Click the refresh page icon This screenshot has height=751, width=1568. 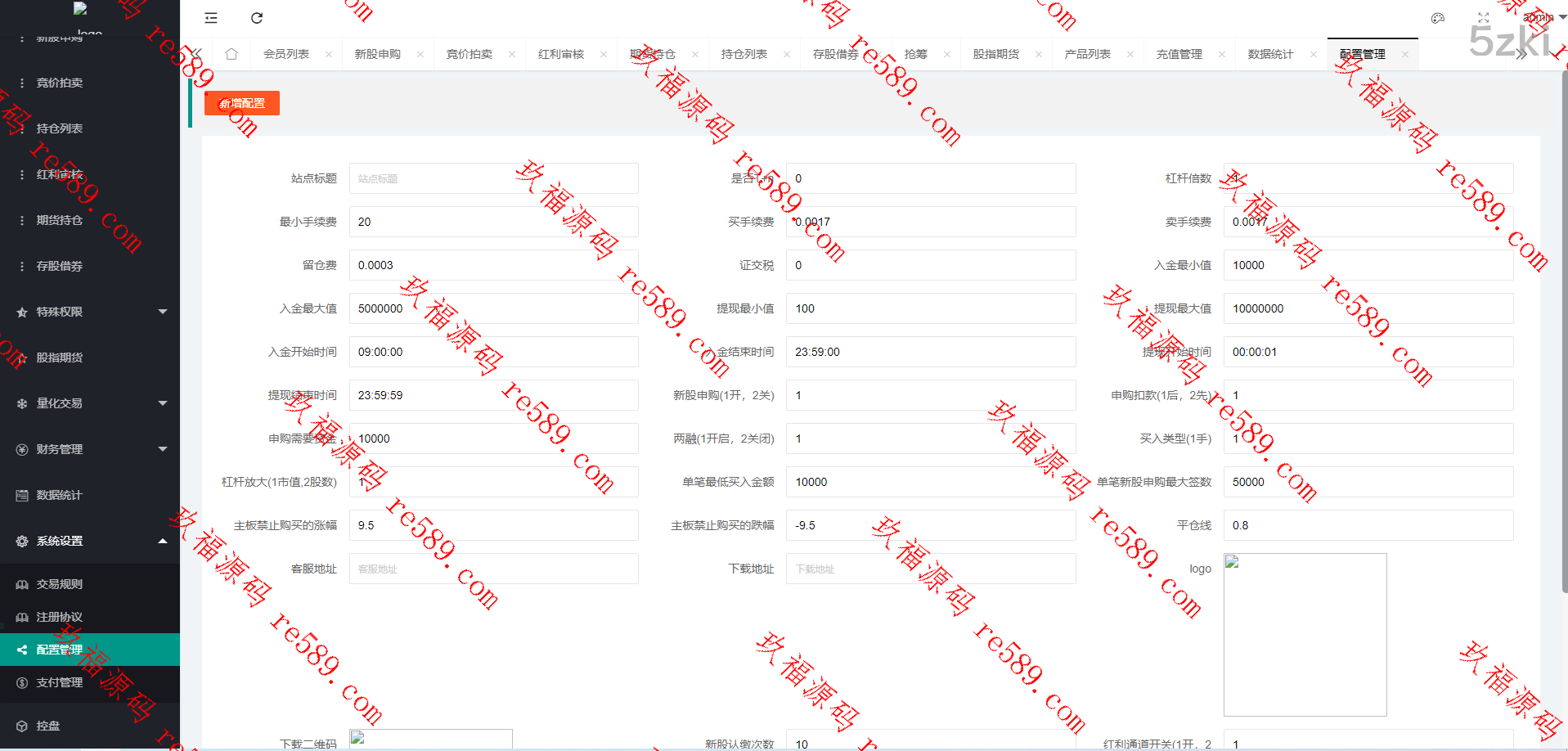coord(257,18)
